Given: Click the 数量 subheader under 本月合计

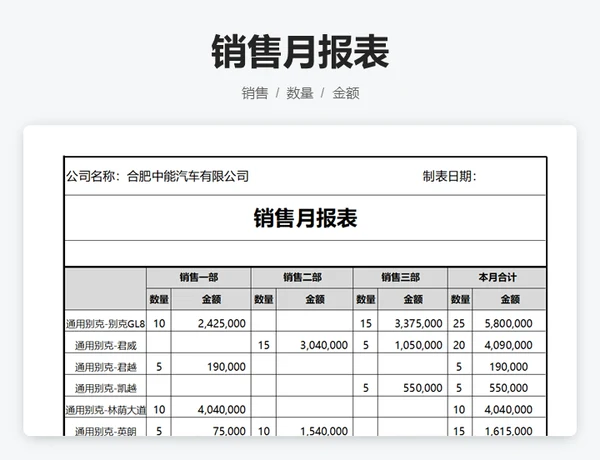Looking at the screenshot, I should click(460, 299).
